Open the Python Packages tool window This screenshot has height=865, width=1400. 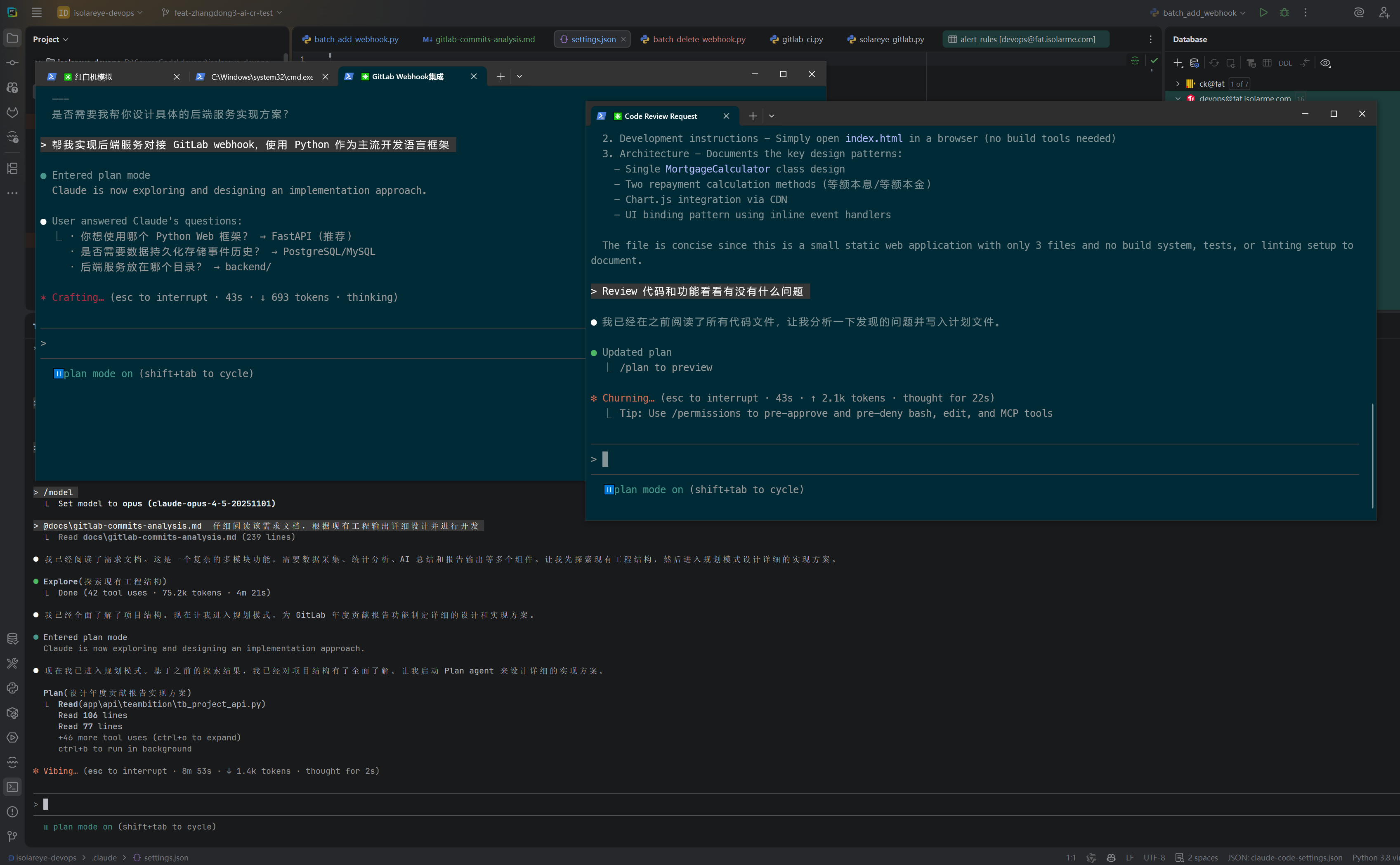[12, 713]
